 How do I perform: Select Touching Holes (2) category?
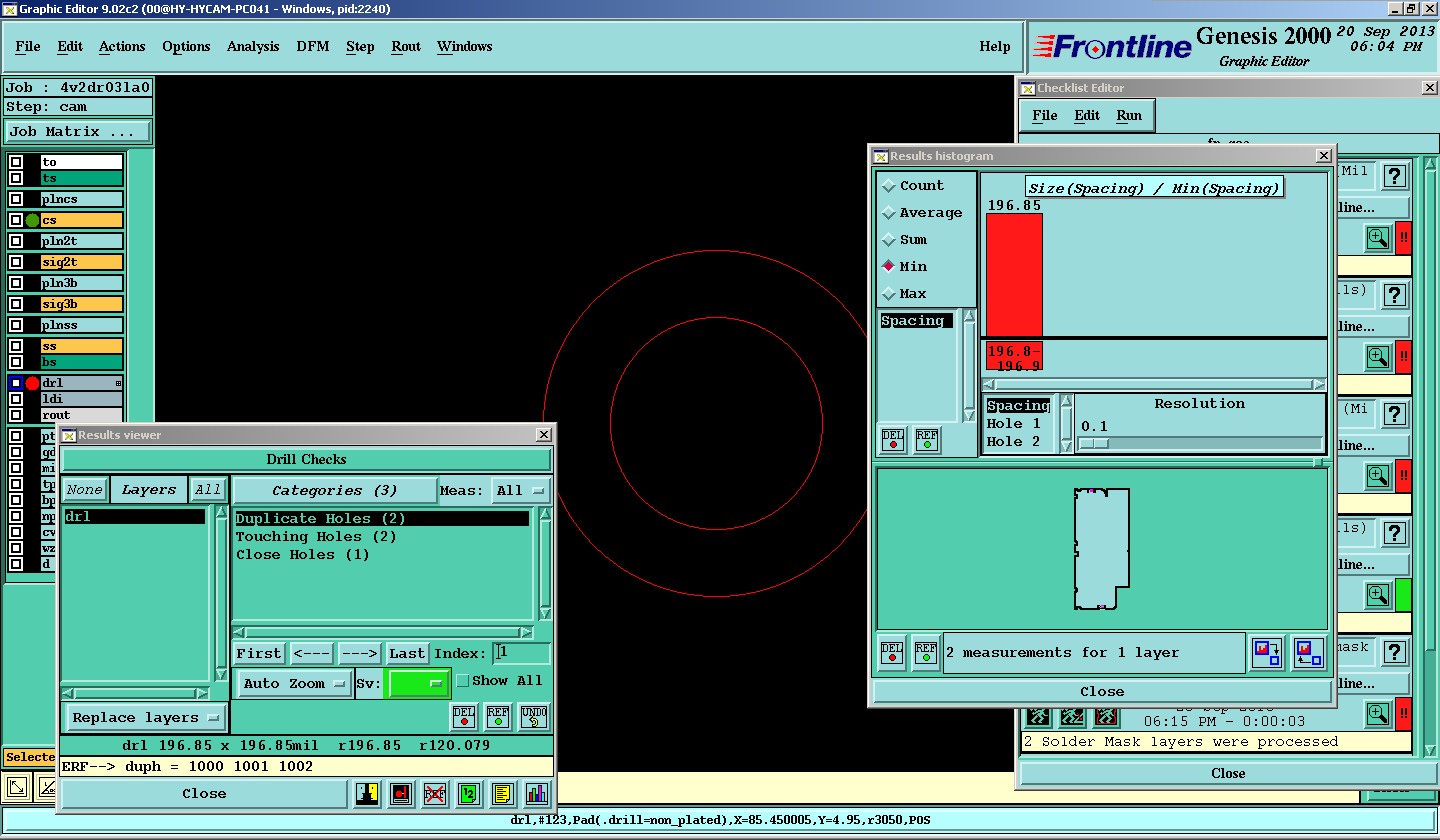[316, 537]
